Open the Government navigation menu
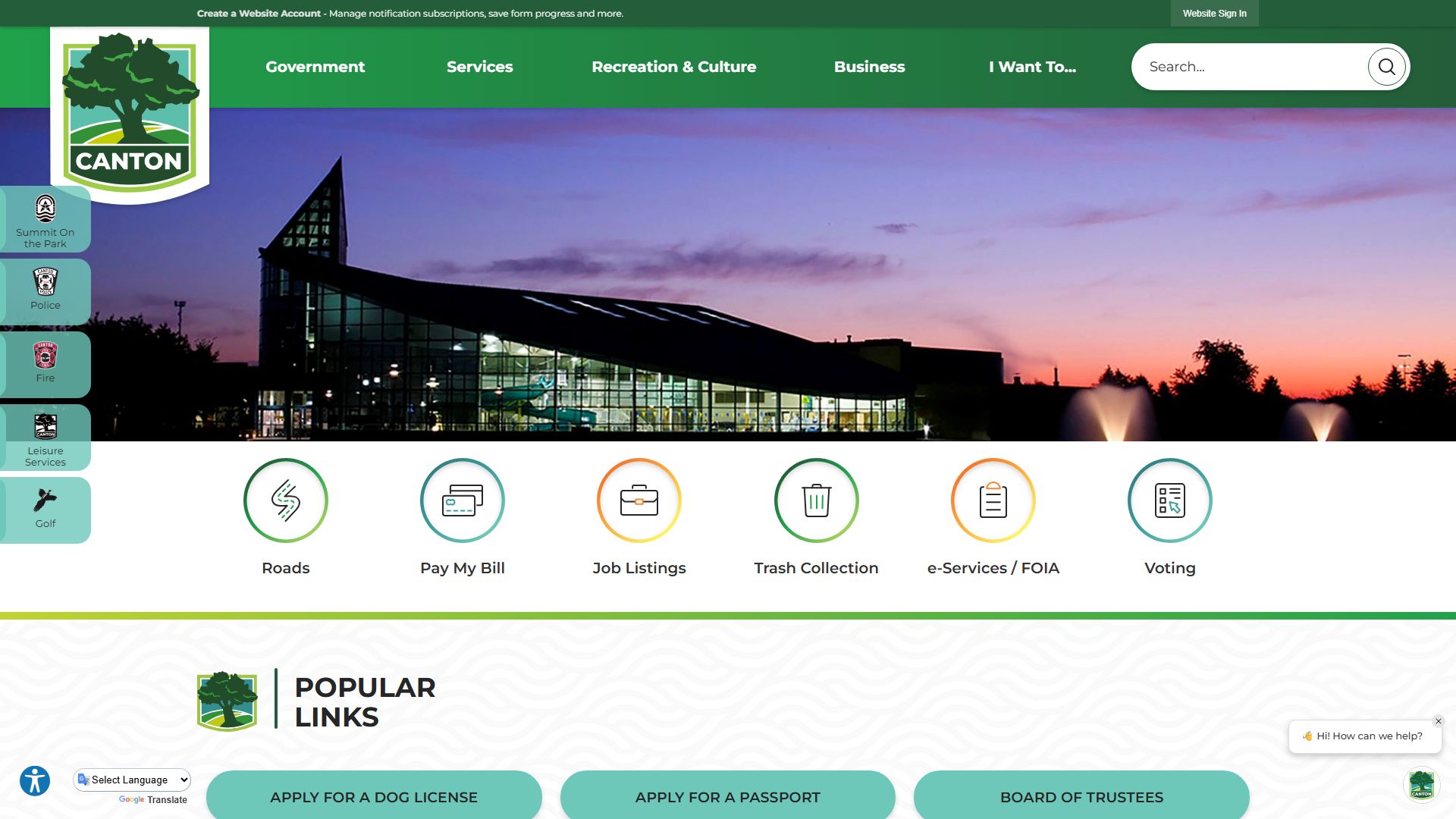1456x819 pixels. pyautogui.click(x=315, y=67)
